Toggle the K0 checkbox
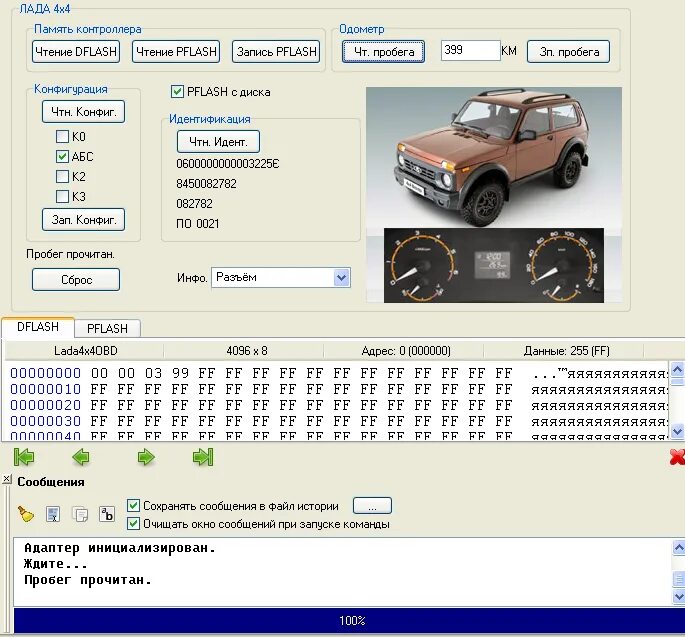The width and height of the screenshot is (685, 637). (62, 137)
